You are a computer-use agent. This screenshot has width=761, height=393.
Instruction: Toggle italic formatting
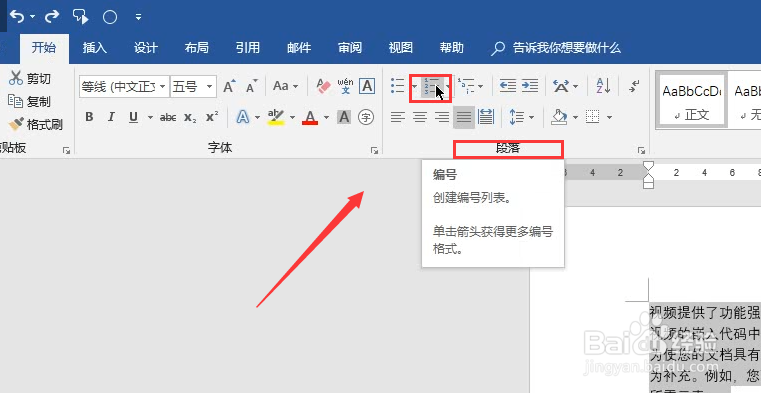coord(112,117)
